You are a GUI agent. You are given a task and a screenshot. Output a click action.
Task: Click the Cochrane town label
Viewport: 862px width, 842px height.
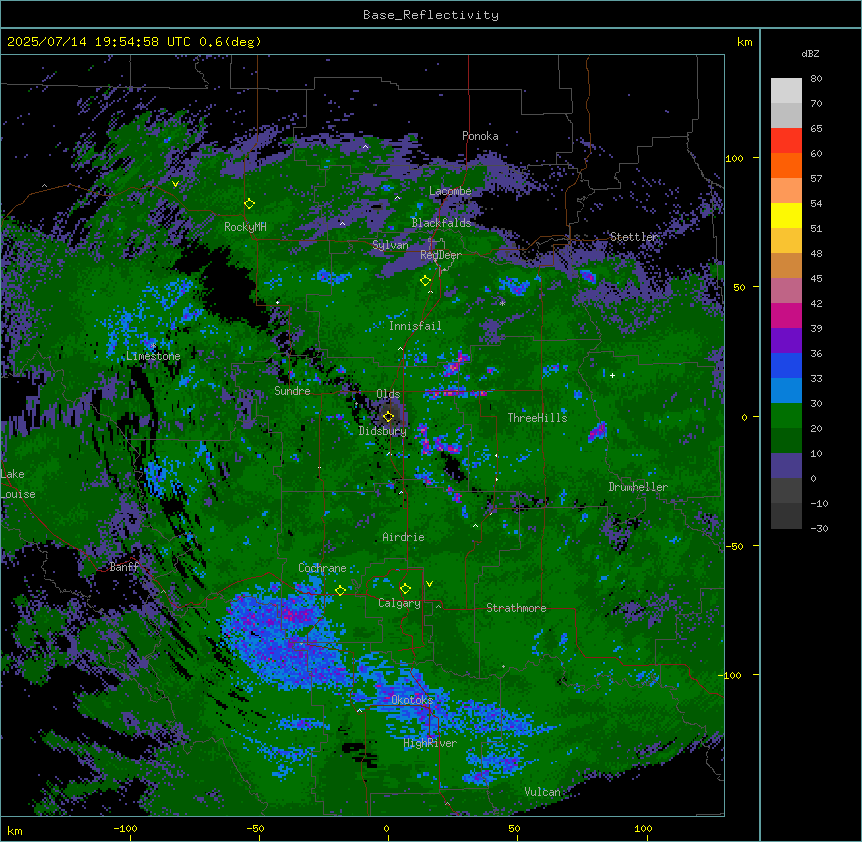[322, 568]
